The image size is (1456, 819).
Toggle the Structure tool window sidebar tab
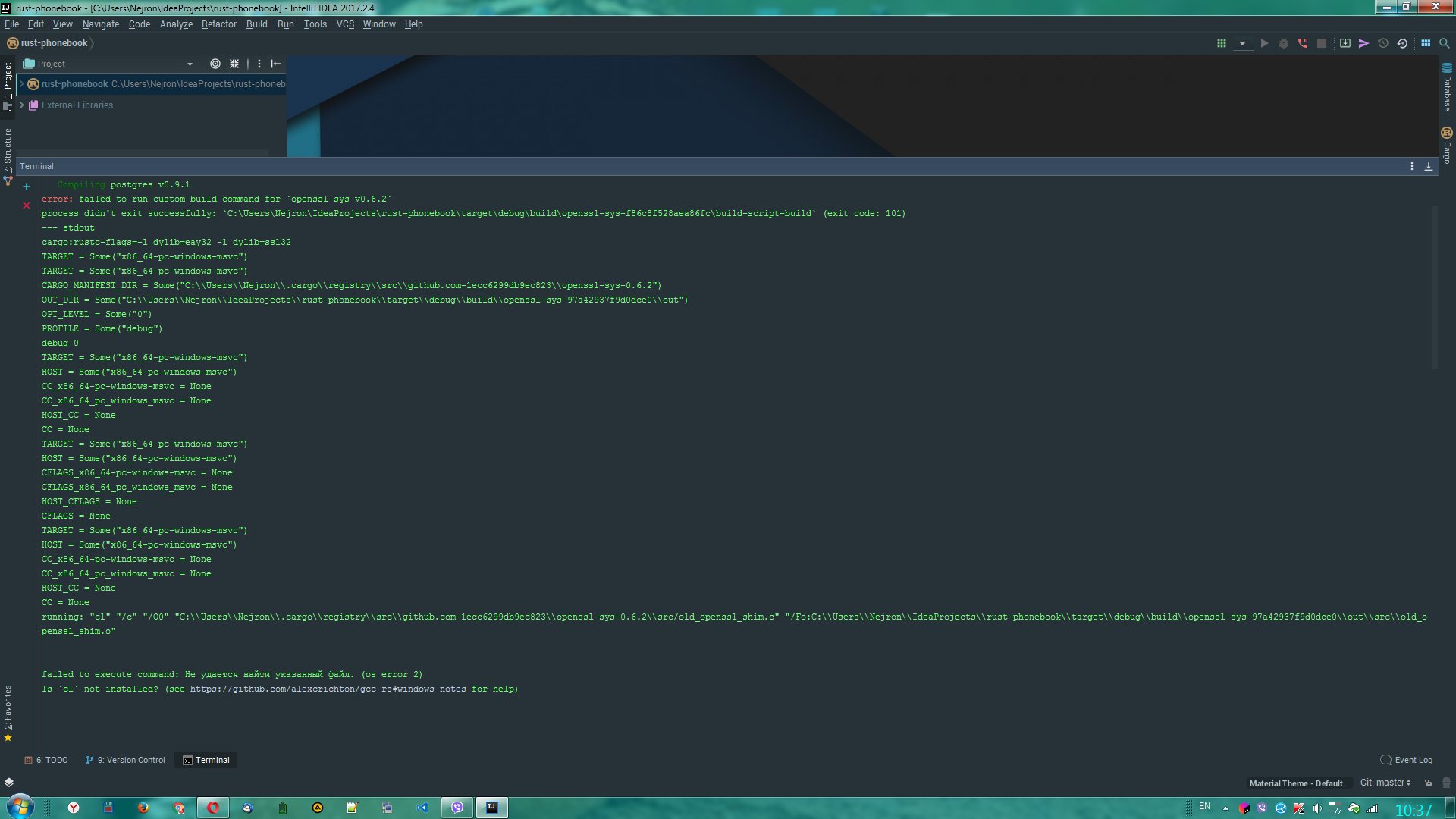(8, 155)
